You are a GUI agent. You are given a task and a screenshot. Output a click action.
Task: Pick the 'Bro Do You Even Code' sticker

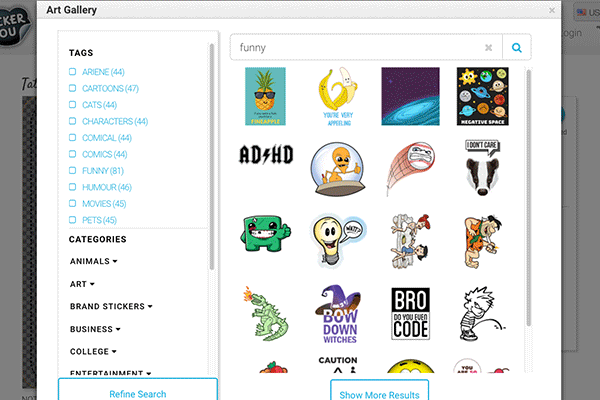click(410, 312)
